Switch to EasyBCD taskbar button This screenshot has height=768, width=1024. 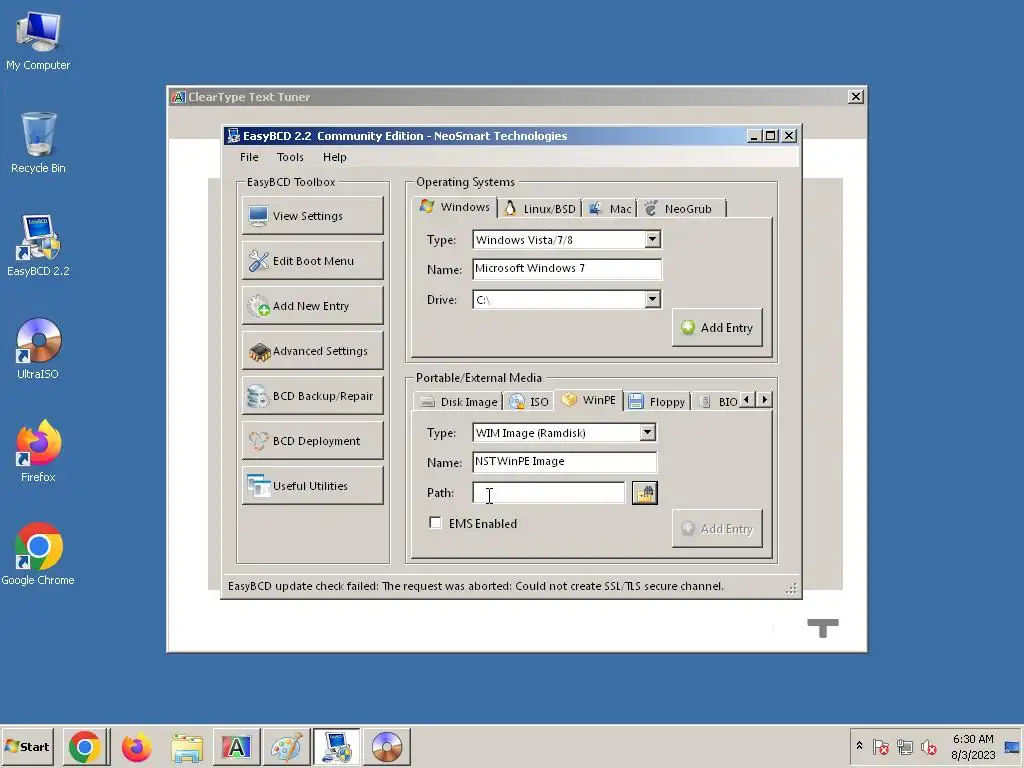coord(337,747)
